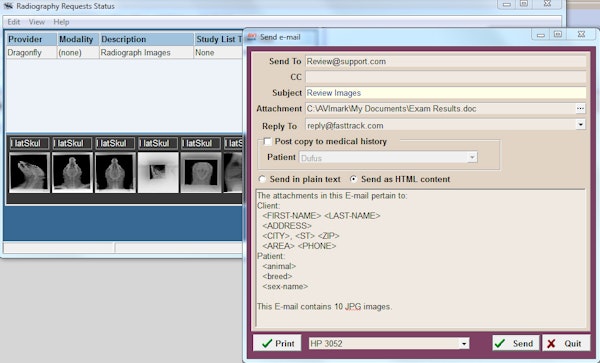Click the Reply To address field
The height and width of the screenshot is (363, 600).
tap(440, 125)
